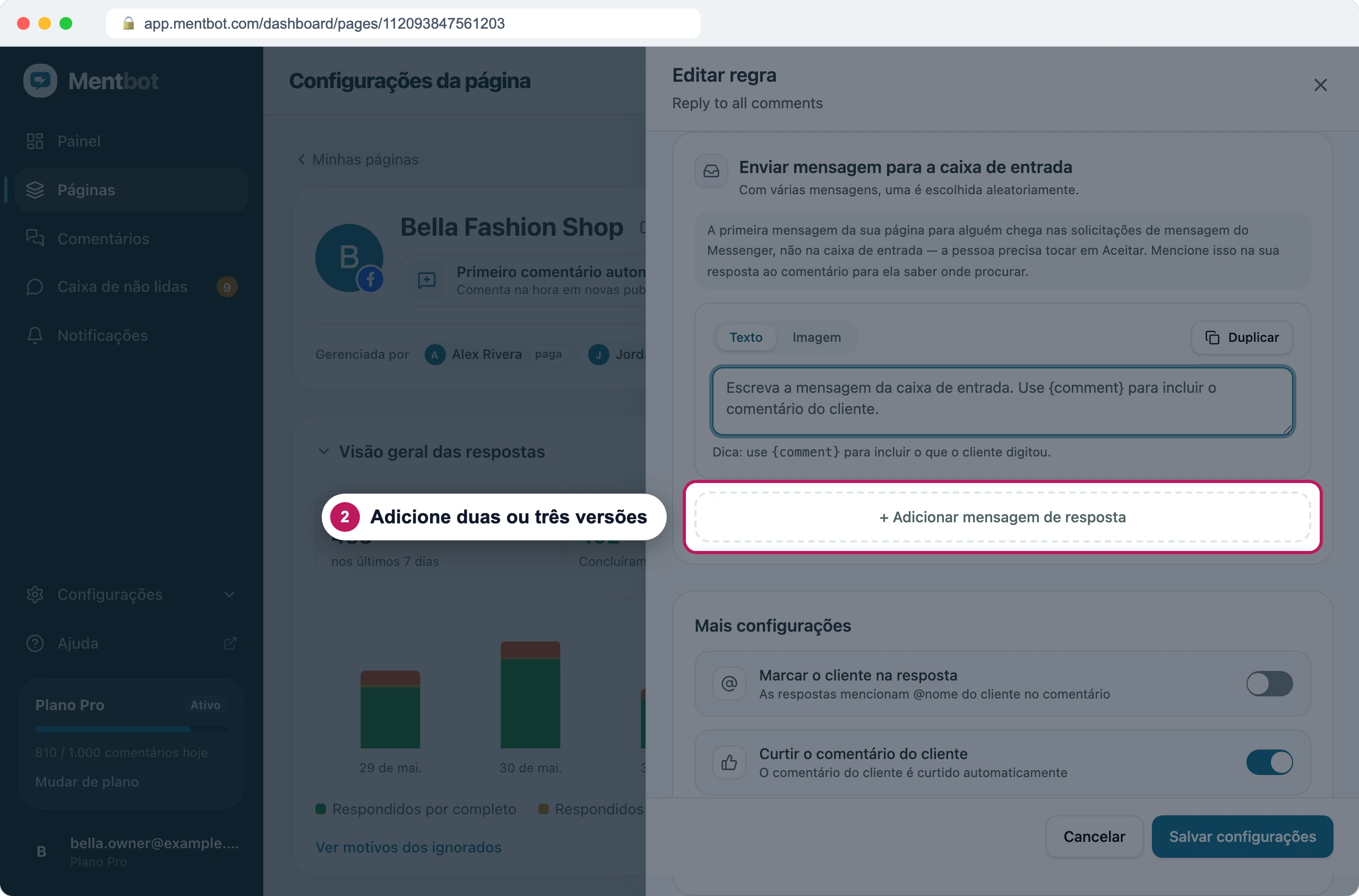Click Cancelar button

point(1094,837)
